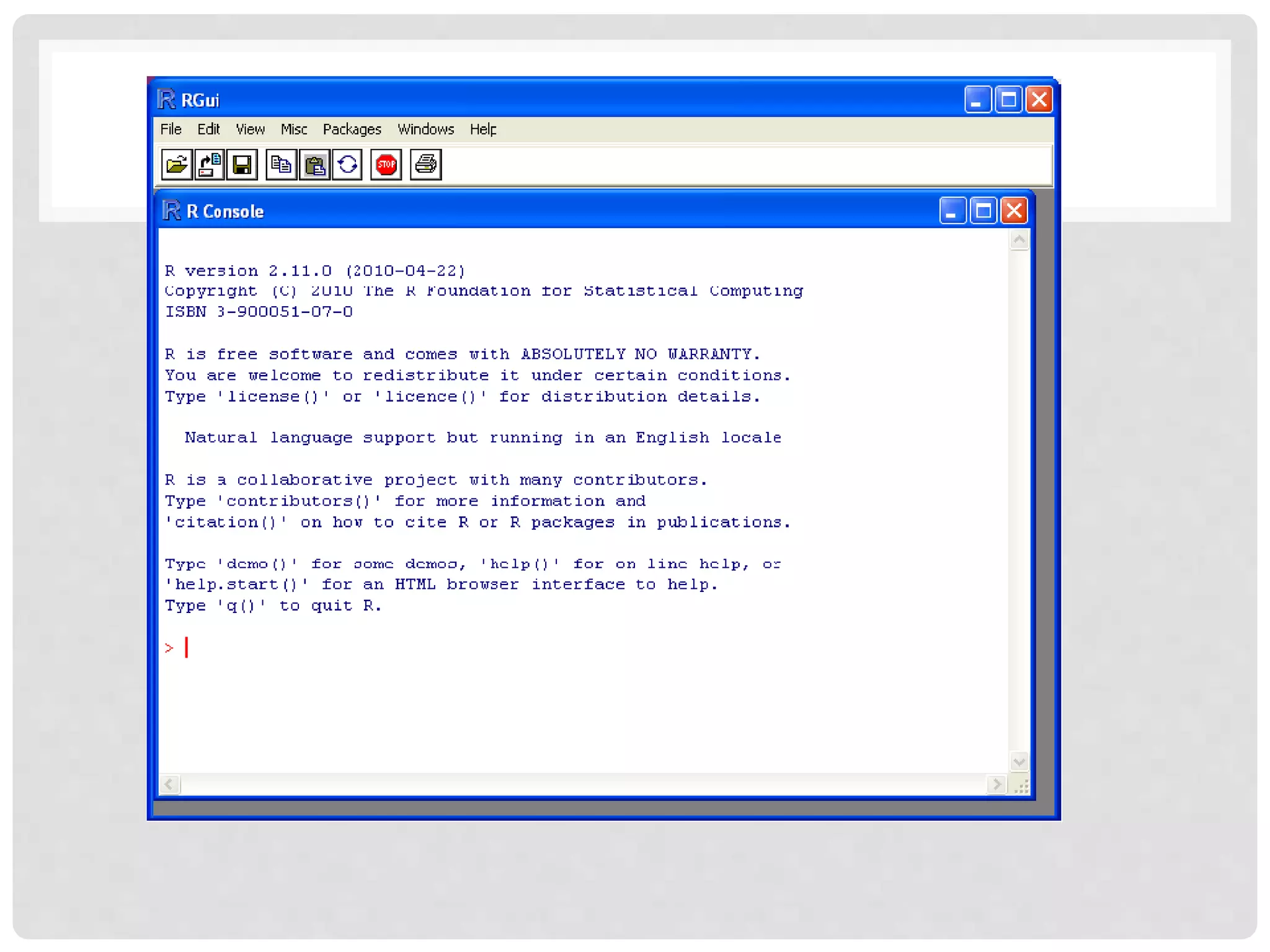Open the File menu
Image resolution: width=1270 pixels, height=952 pixels.
[x=171, y=130]
